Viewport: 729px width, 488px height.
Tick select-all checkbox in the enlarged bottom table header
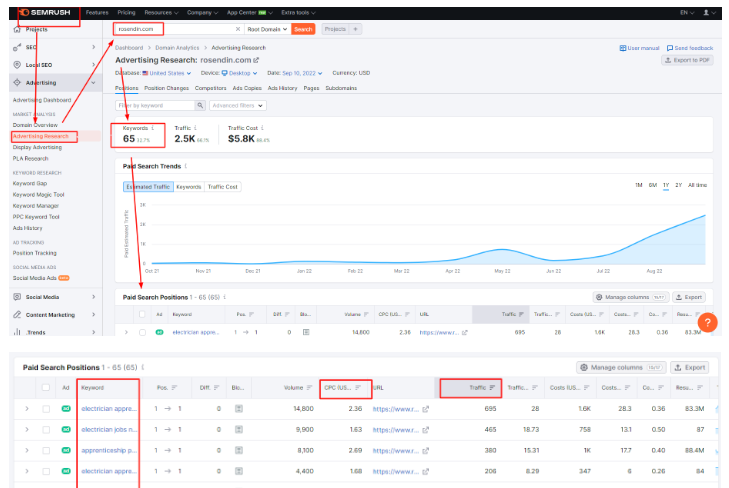(x=46, y=388)
